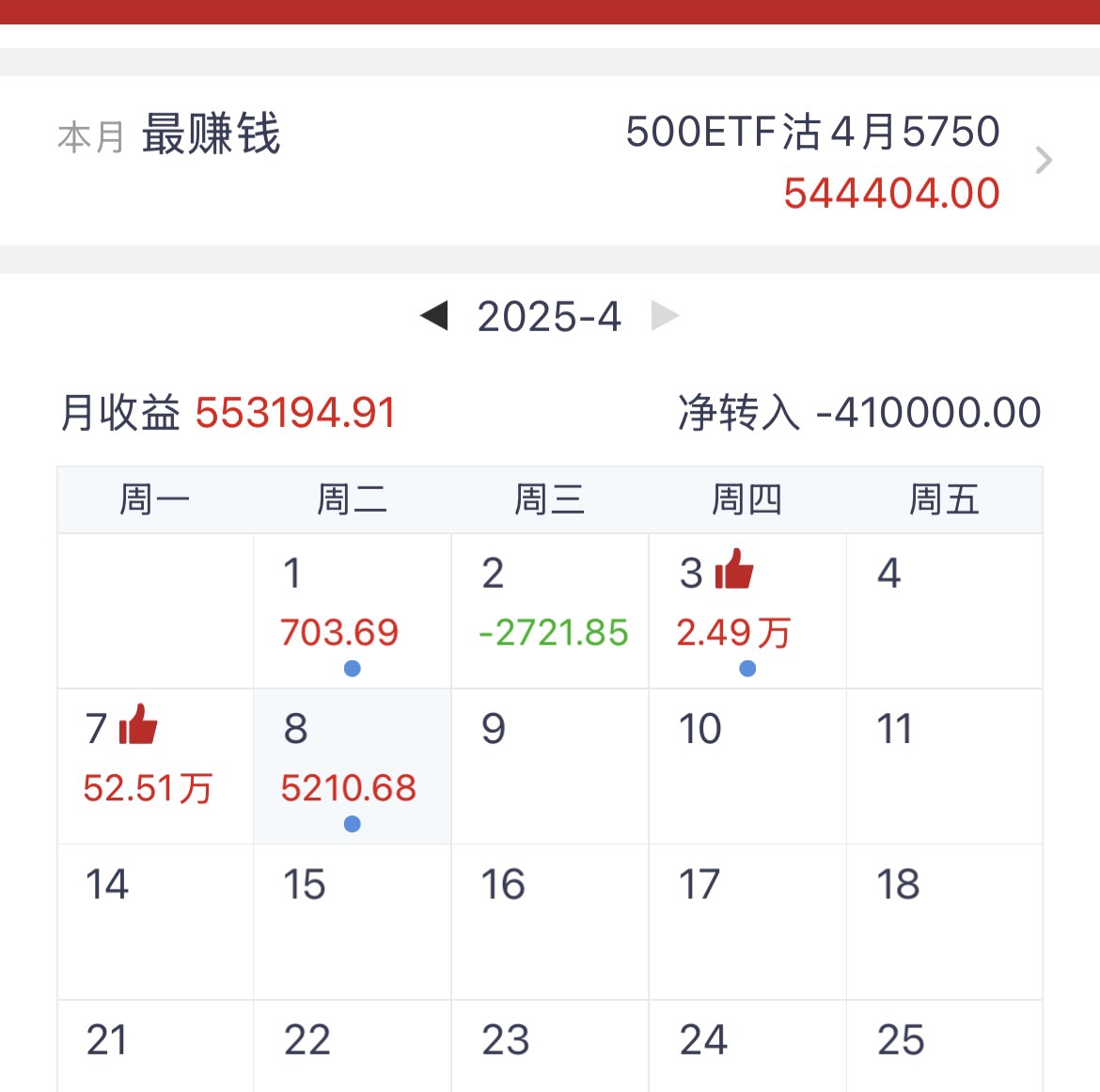Image resolution: width=1100 pixels, height=1092 pixels.
Task: Select calendar day 10
Action: [747, 767]
